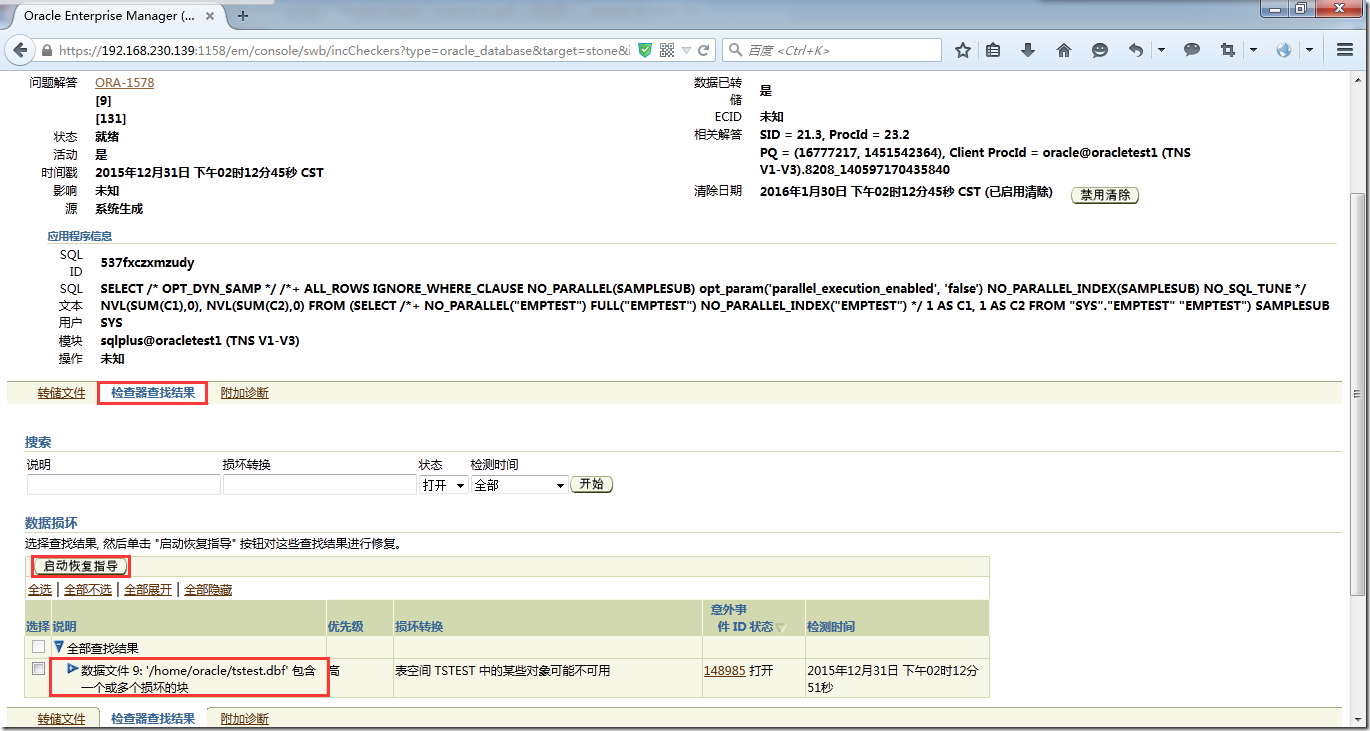Click the 检测时间 column header

(x=831, y=627)
